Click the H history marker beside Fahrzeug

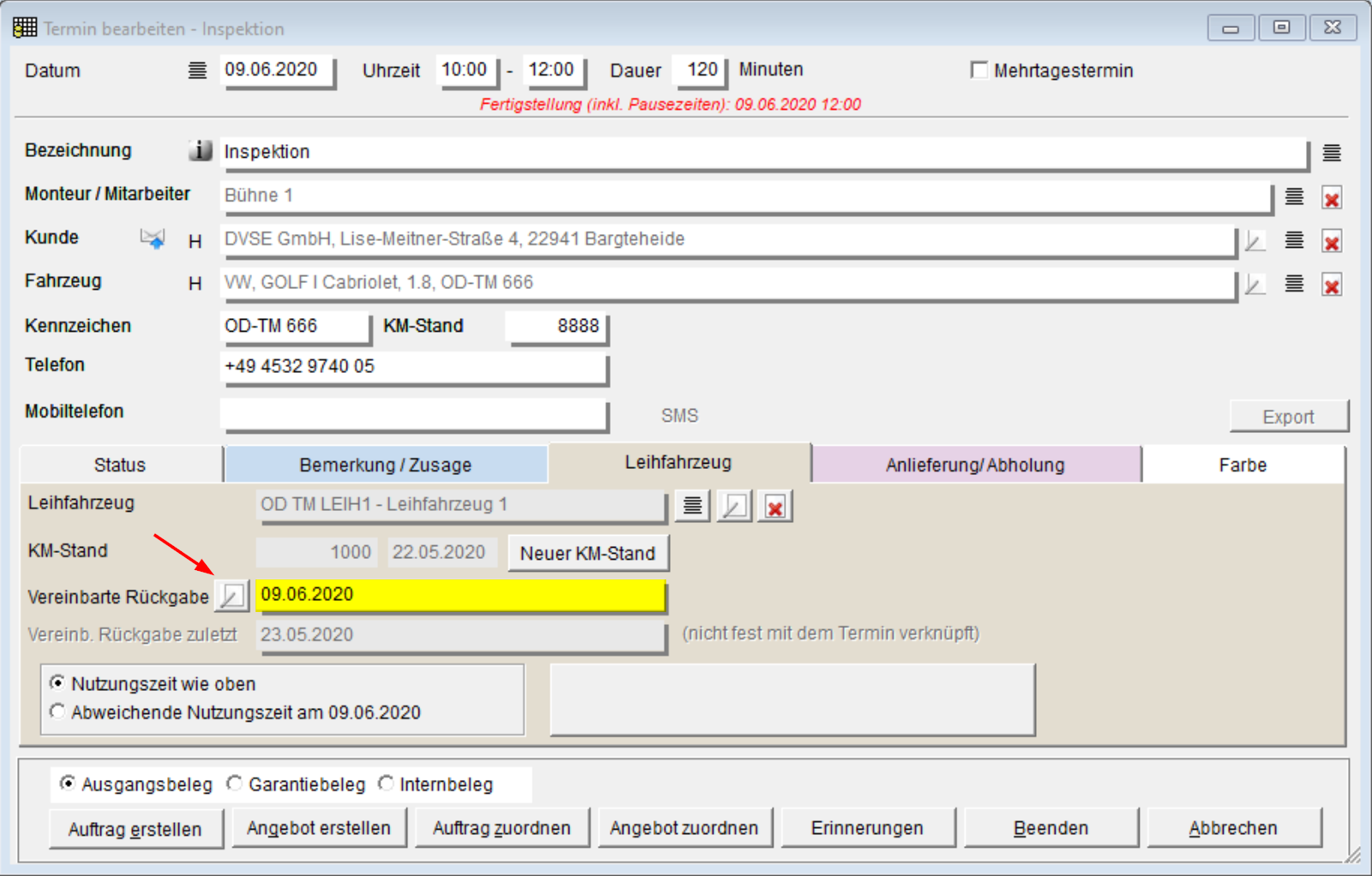pyautogui.click(x=195, y=284)
